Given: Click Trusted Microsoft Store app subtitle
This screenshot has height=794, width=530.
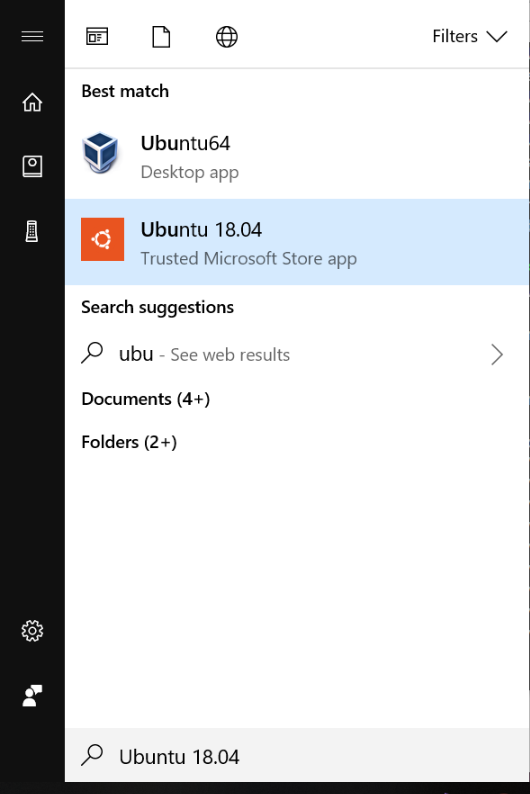Looking at the screenshot, I should click(249, 259).
